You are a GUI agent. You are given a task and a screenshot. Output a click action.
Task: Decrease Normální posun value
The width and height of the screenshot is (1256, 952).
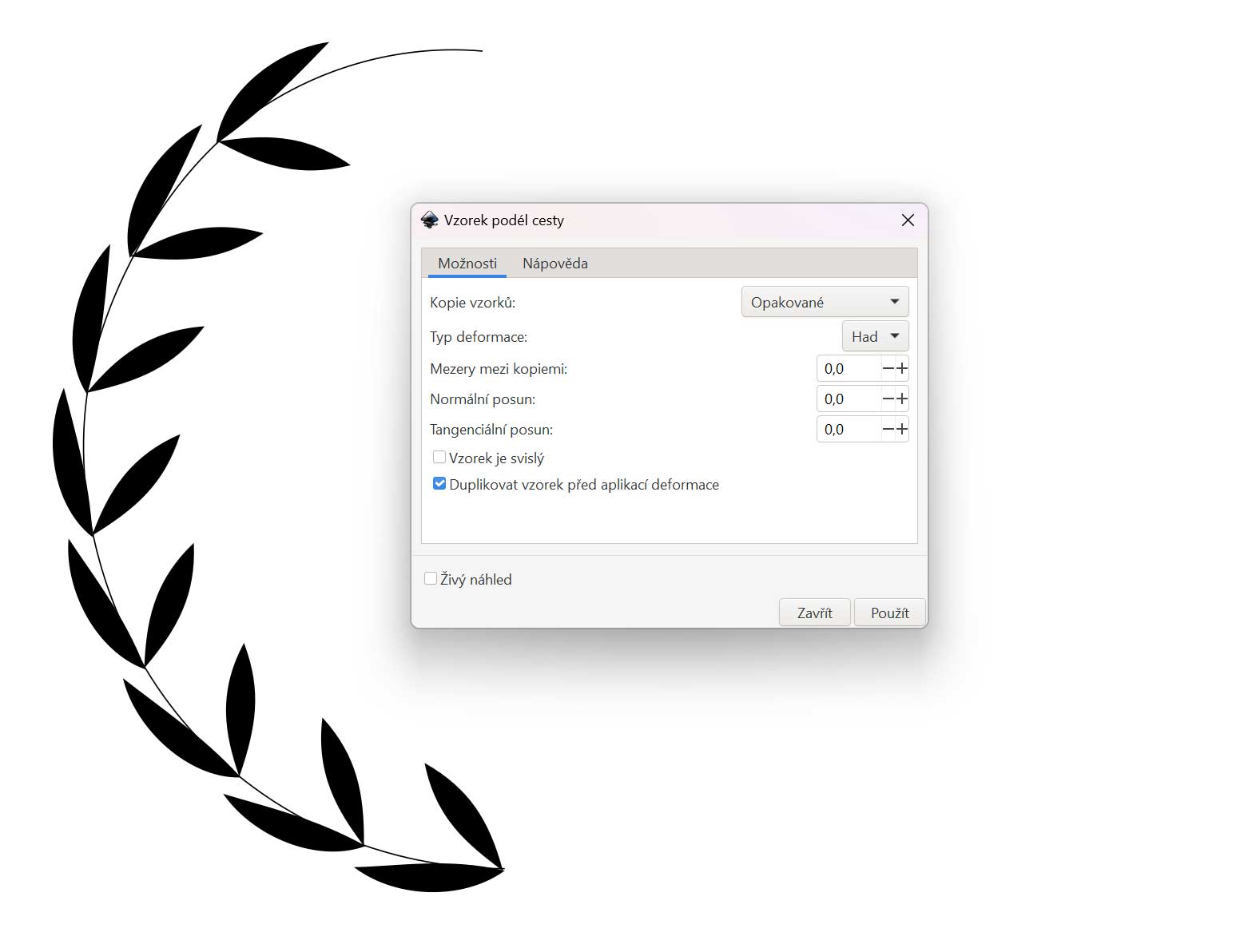[888, 399]
